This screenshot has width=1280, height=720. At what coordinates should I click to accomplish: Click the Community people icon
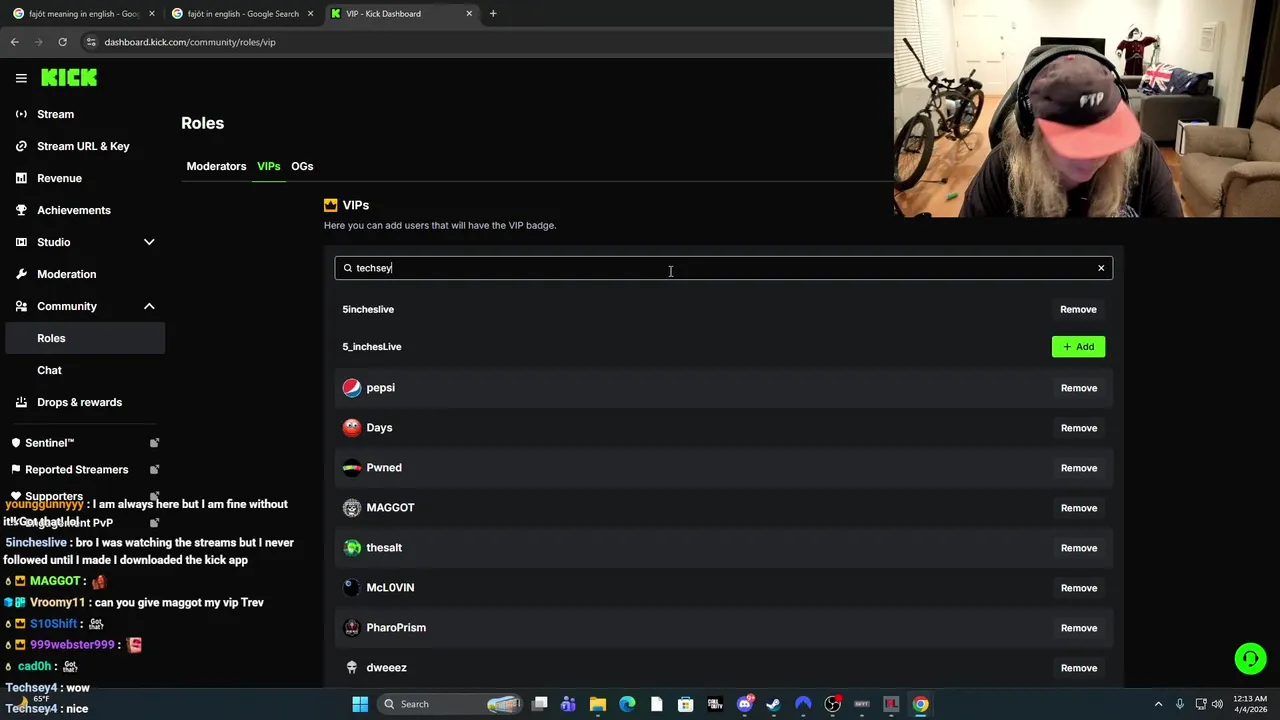[x=21, y=306]
